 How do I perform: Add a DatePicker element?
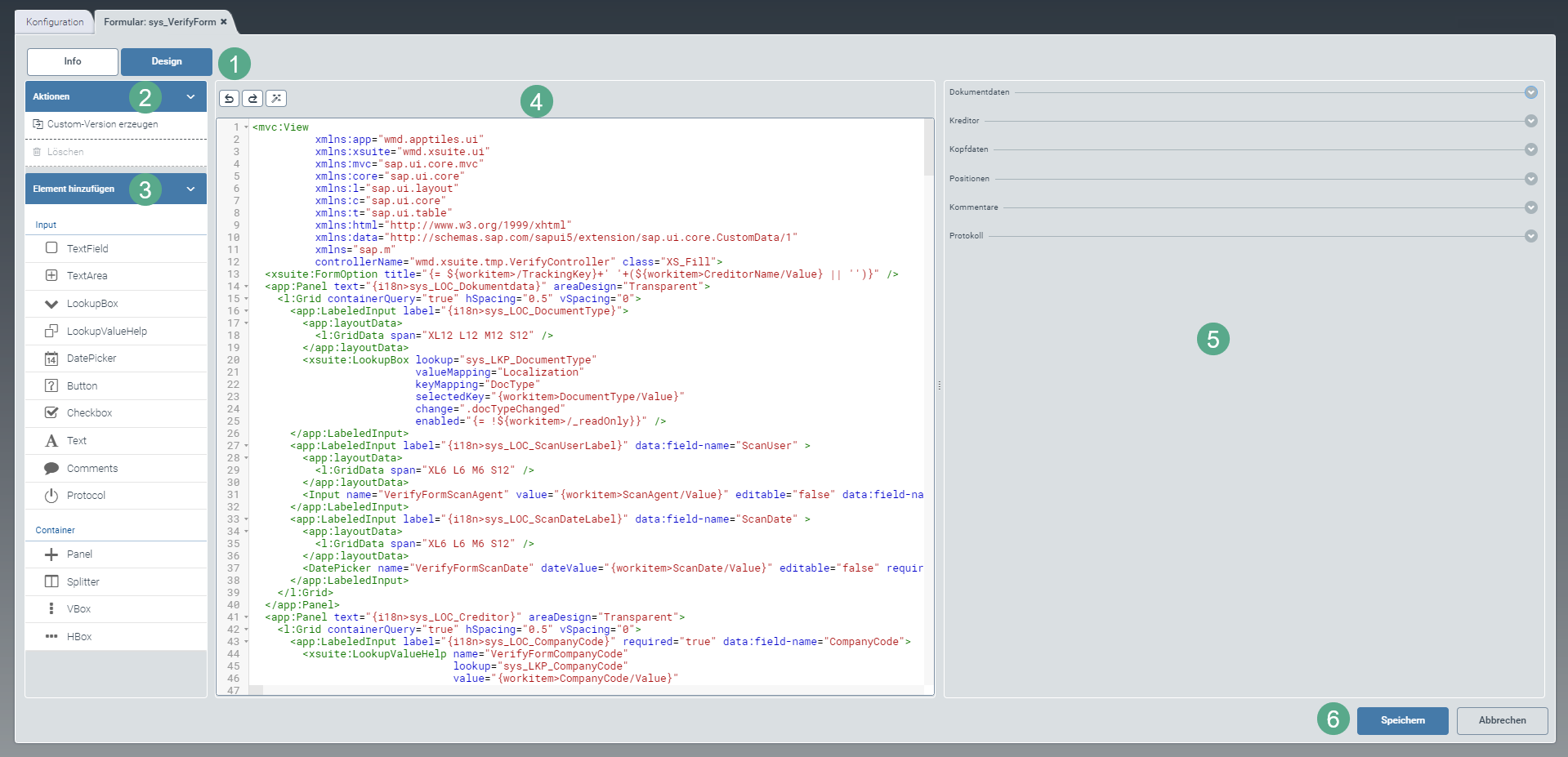[x=92, y=358]
